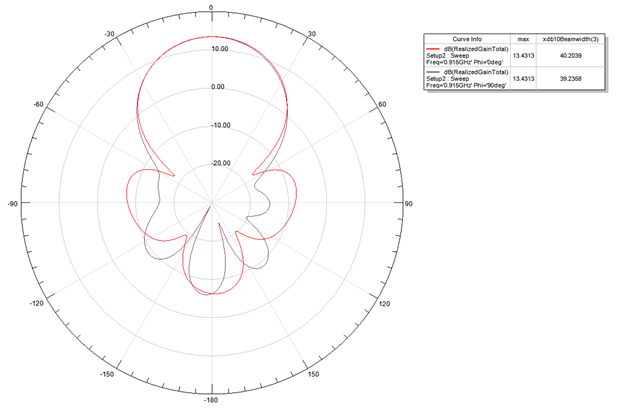626x410 pixels.
Task: Click max value 13.4313 in Phi='90deg' row
Action: tap(523, 79)
